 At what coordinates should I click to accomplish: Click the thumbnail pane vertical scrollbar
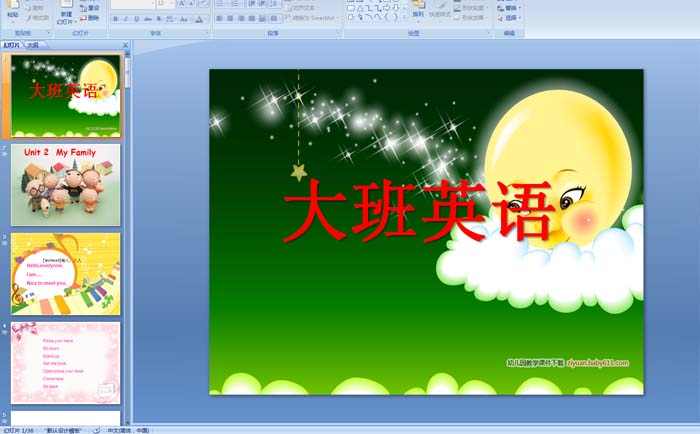click(x=128, y=237)
